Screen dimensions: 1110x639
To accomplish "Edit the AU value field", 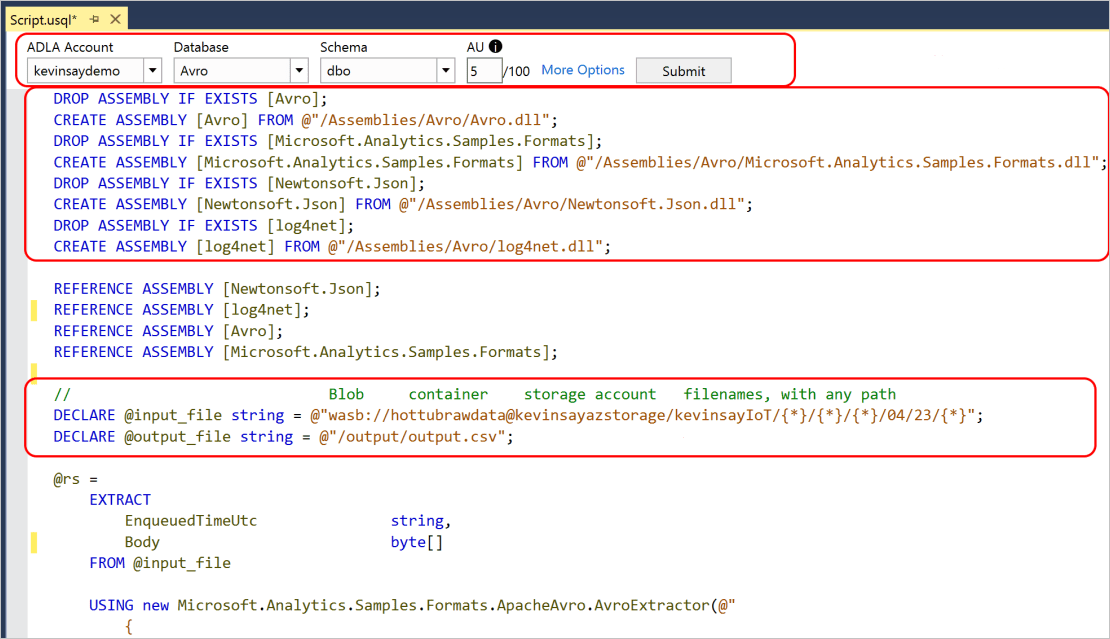I will (483, 69).
